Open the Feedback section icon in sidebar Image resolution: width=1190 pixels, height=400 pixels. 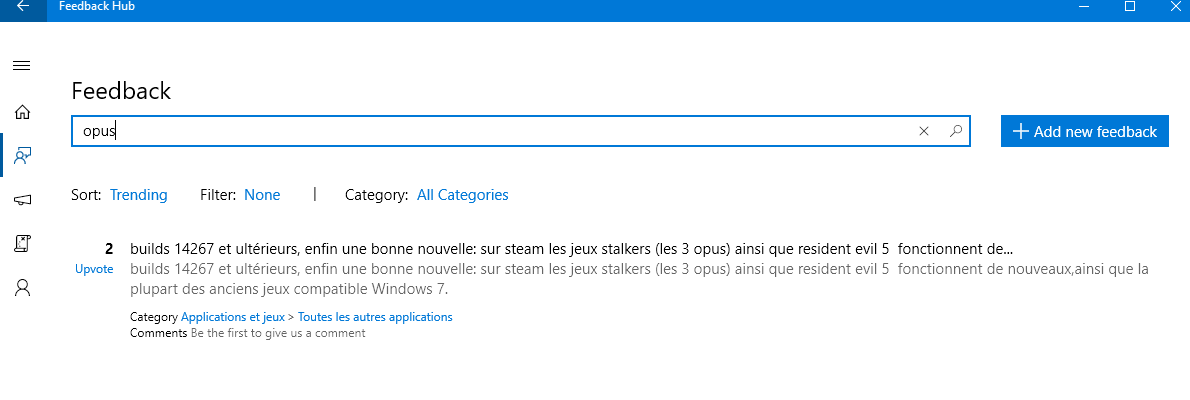pos(23,156)
